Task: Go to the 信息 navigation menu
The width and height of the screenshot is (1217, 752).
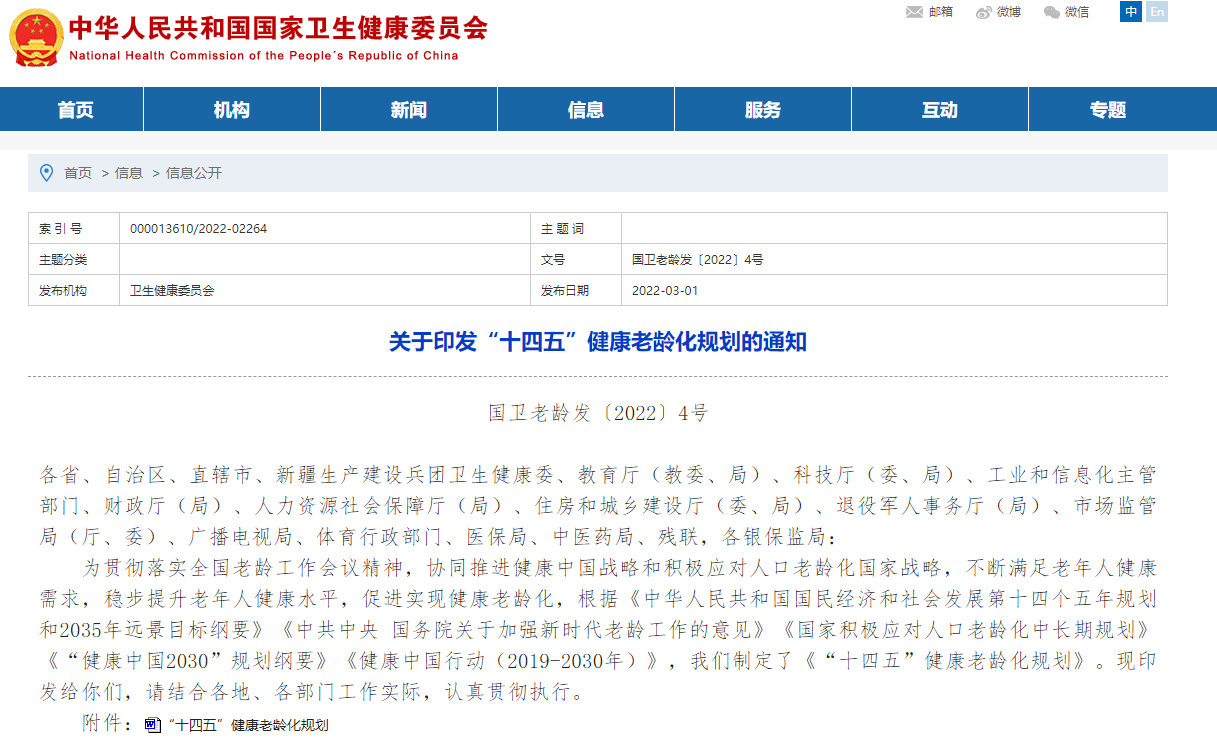Action: [x=585, y=110]
